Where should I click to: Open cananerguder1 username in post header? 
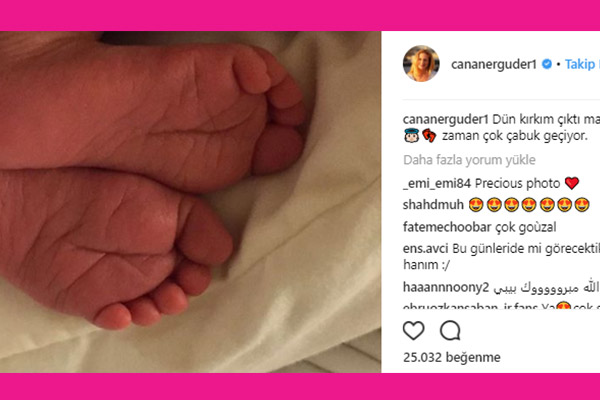click(494, 64)
